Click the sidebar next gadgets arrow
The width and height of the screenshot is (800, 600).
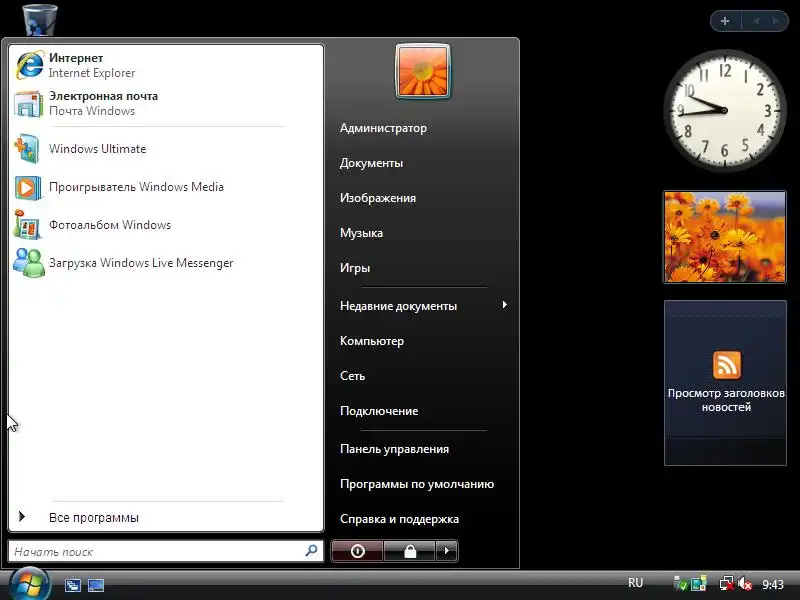pos(775,21)
